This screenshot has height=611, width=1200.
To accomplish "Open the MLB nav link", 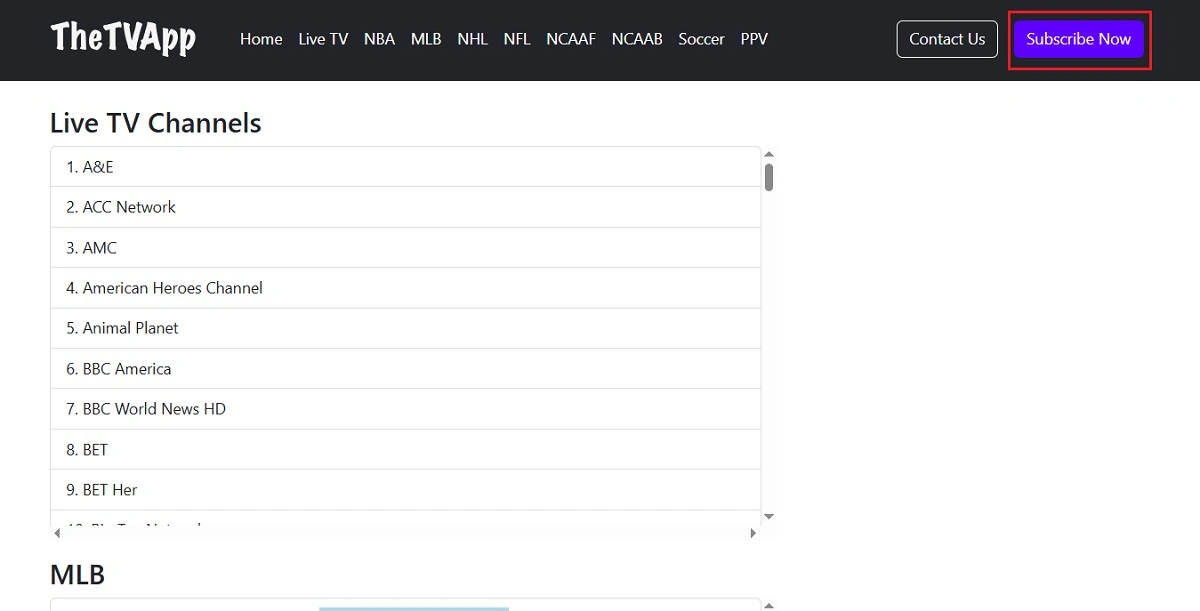I will coord(426,39).
